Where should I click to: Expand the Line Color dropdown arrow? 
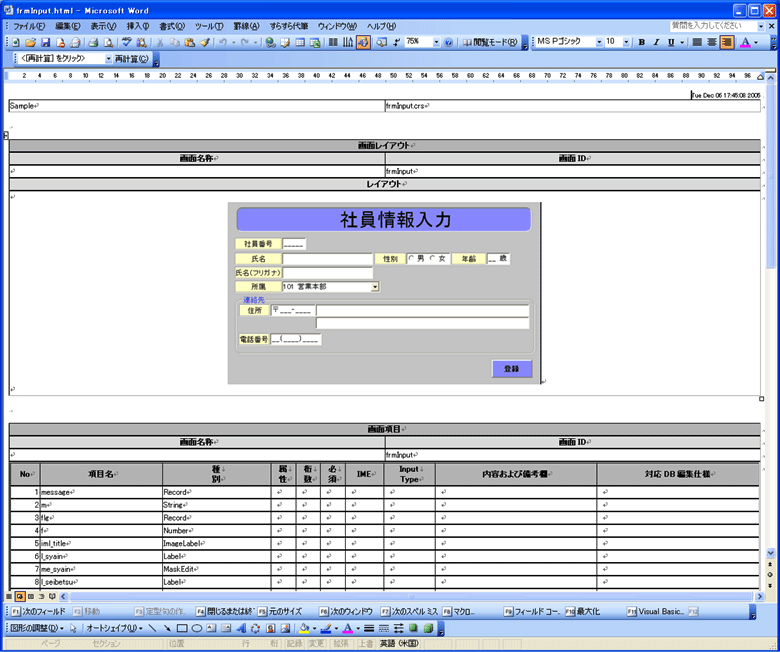pyautogui.click(x=336, y=629)
